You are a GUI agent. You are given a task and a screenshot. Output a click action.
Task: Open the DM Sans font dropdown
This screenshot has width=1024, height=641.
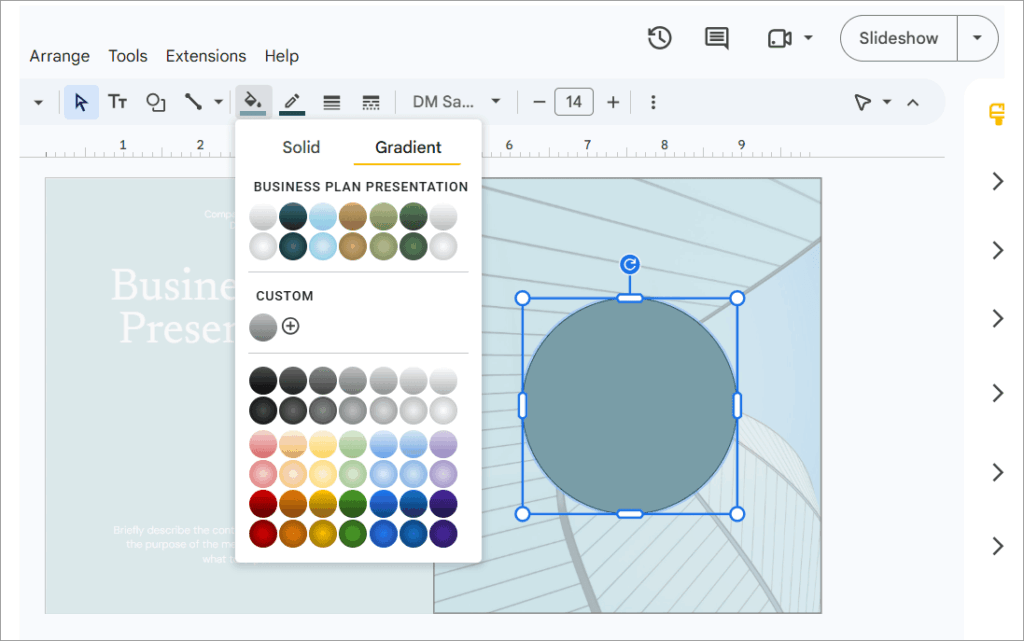pos(456,102)
